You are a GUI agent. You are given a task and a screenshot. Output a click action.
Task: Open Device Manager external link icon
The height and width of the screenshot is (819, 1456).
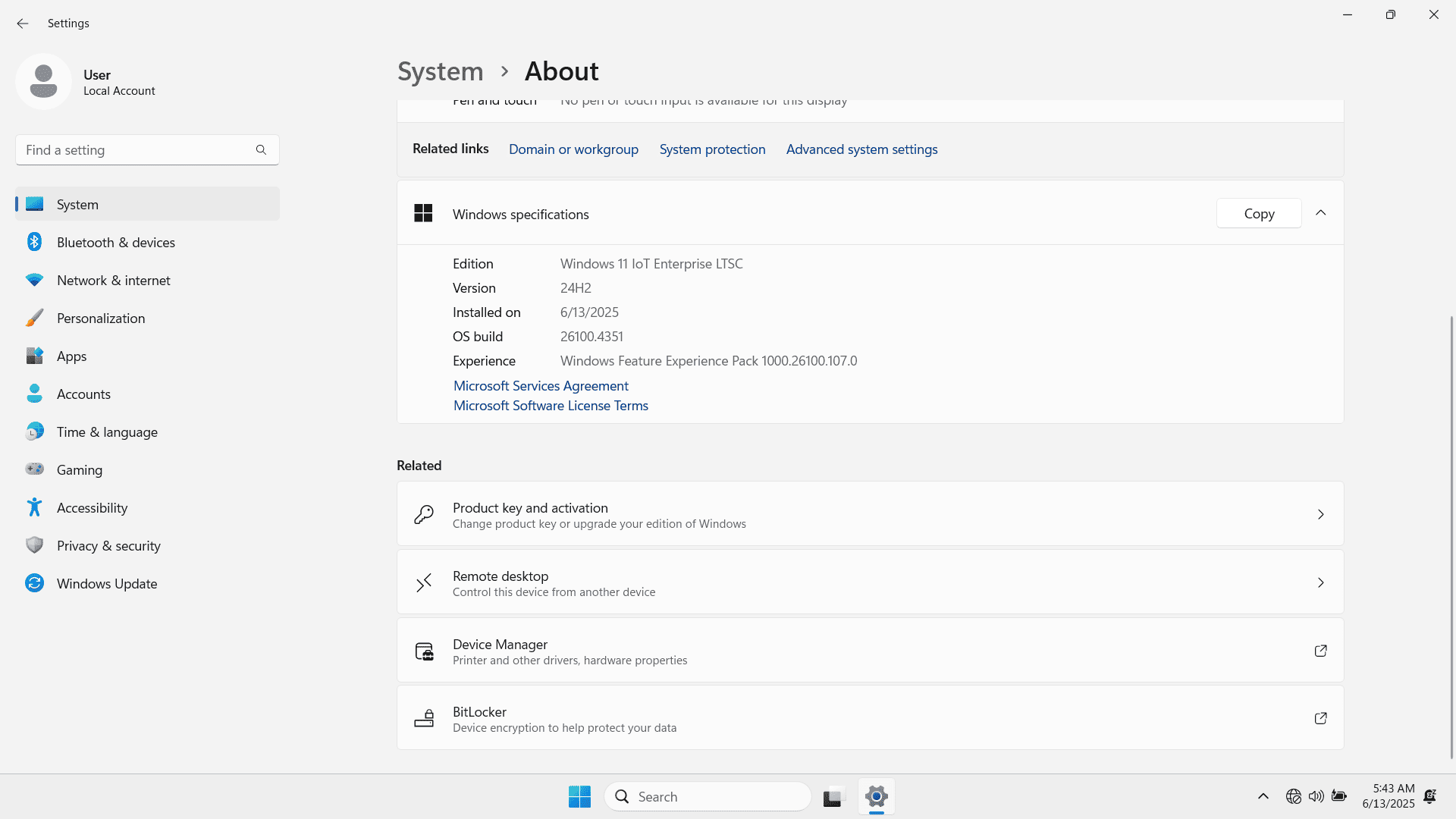1320,651
